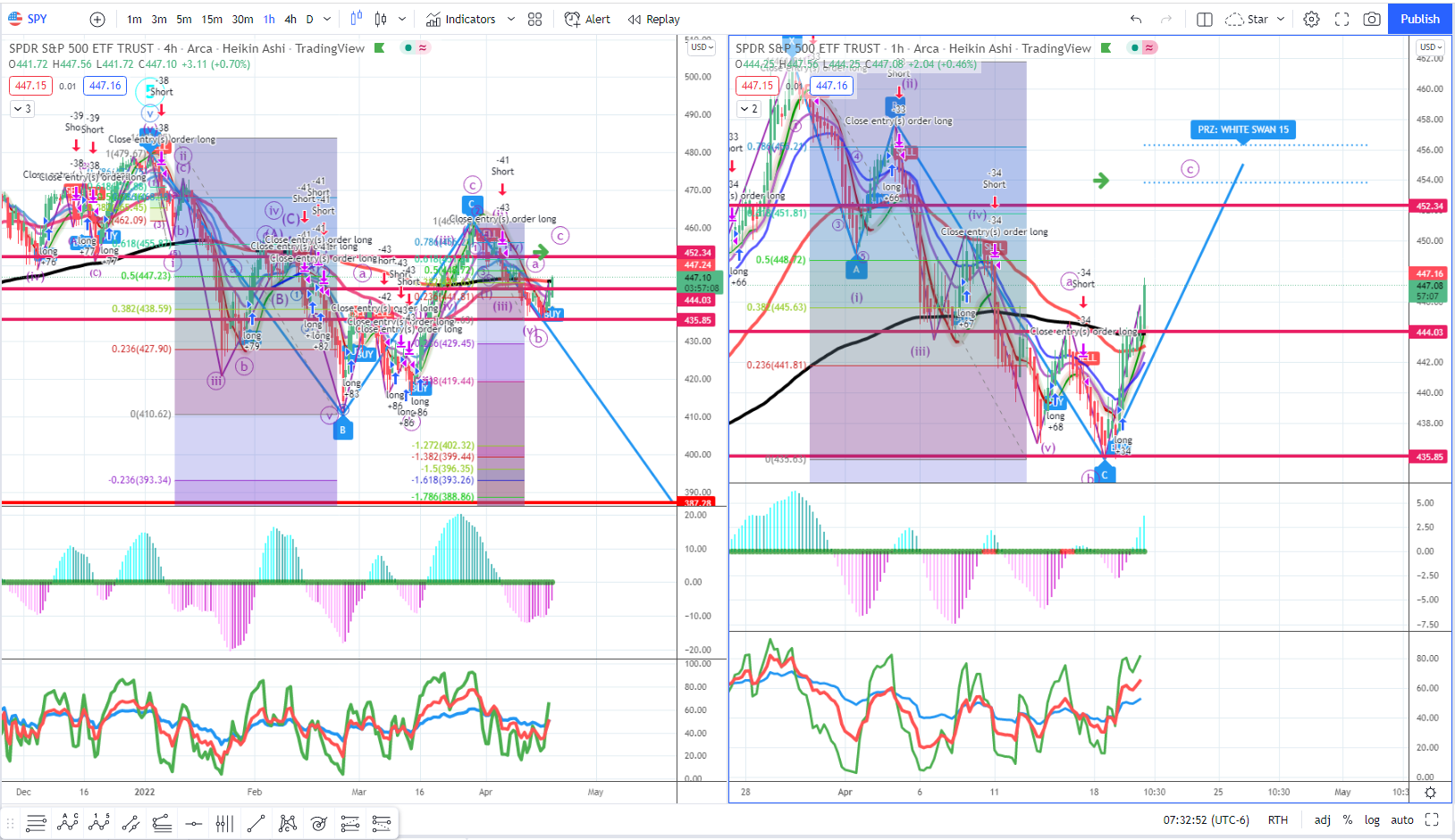
Task: Toggle adj dividend adjustment
Action: pyautogui.click(x=1323, y=820)
